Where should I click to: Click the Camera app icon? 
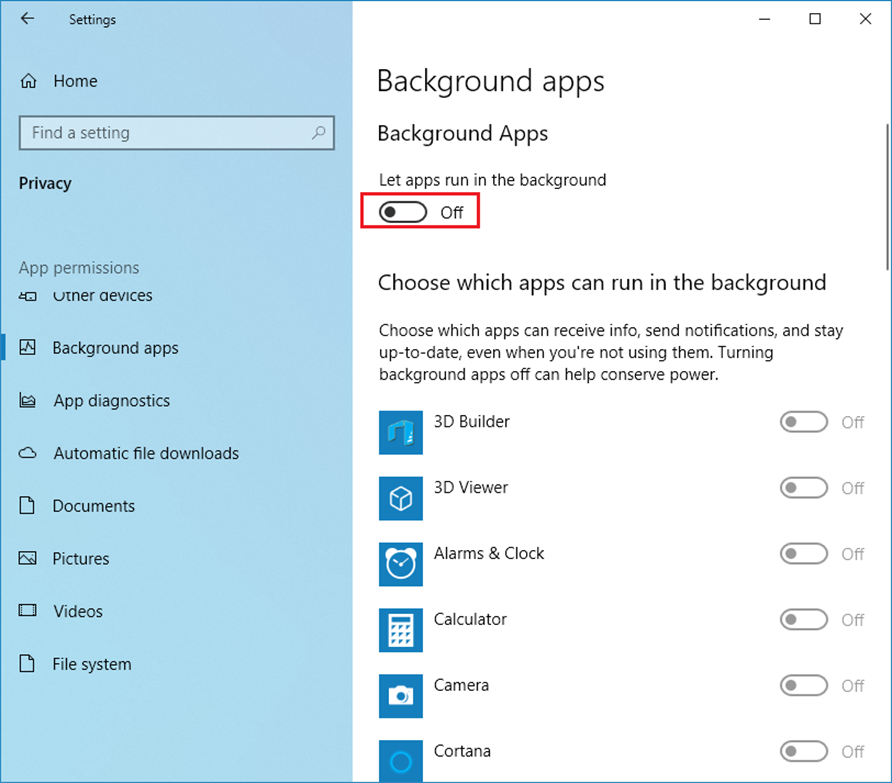point(401,696)
